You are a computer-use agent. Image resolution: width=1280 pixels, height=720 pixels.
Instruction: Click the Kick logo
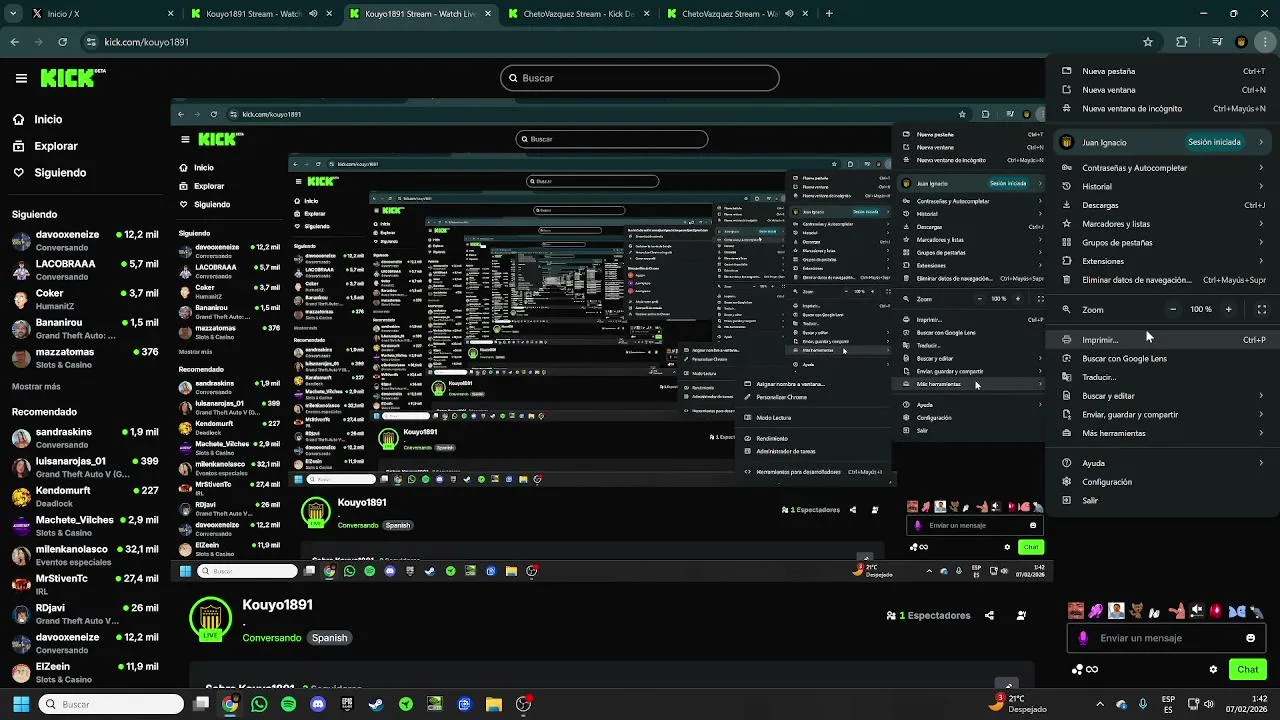(x=73, y=77)
